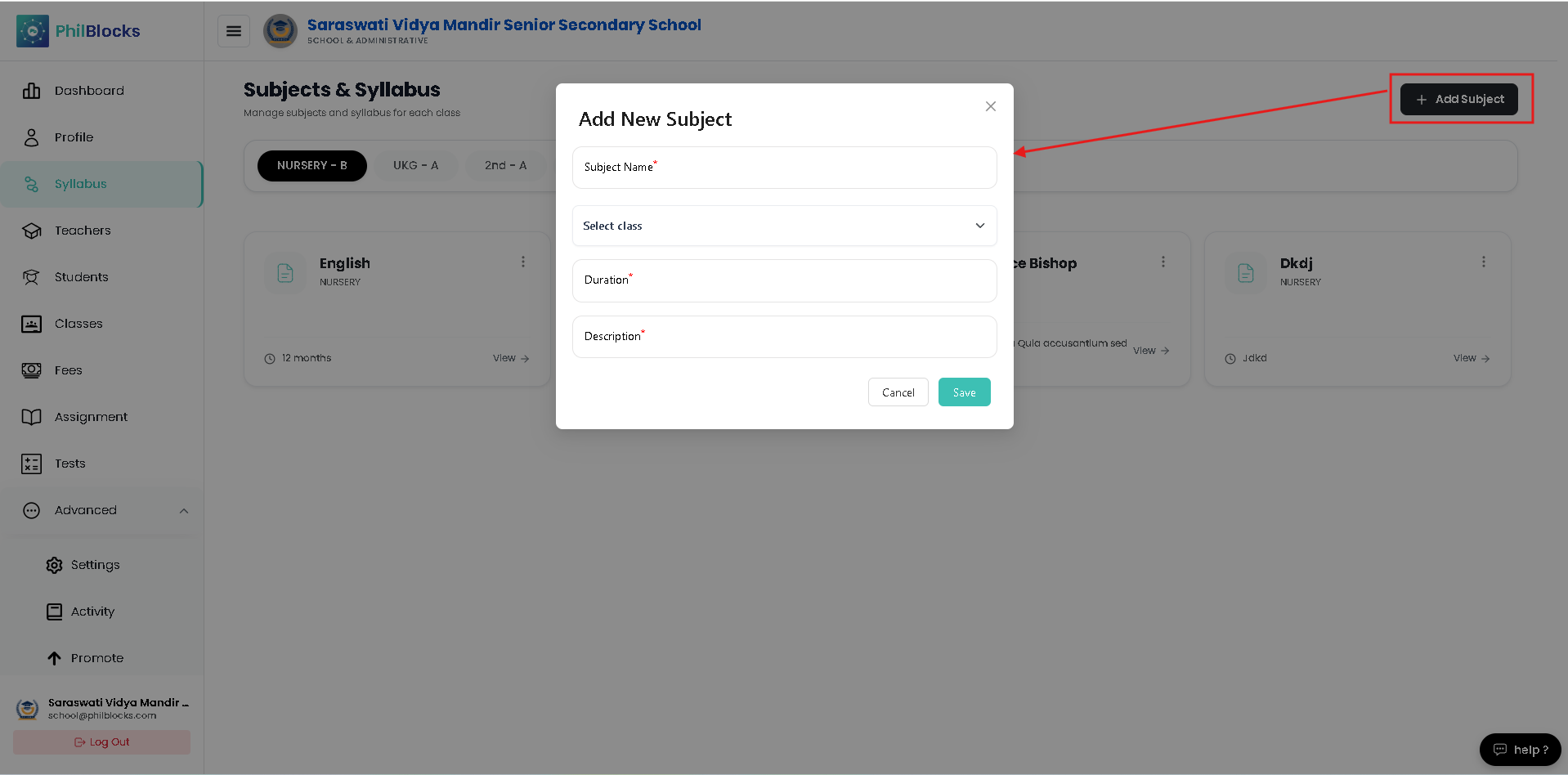
Task: Select Syllabus in sidebar
Action: [x=102, y=184]
